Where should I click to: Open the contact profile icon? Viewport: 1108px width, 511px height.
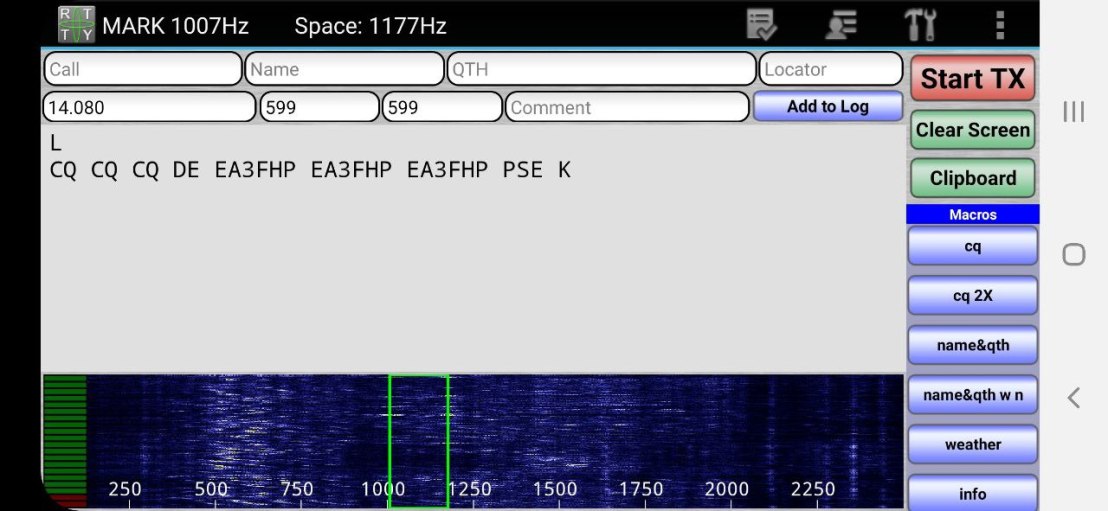[841, 25]
